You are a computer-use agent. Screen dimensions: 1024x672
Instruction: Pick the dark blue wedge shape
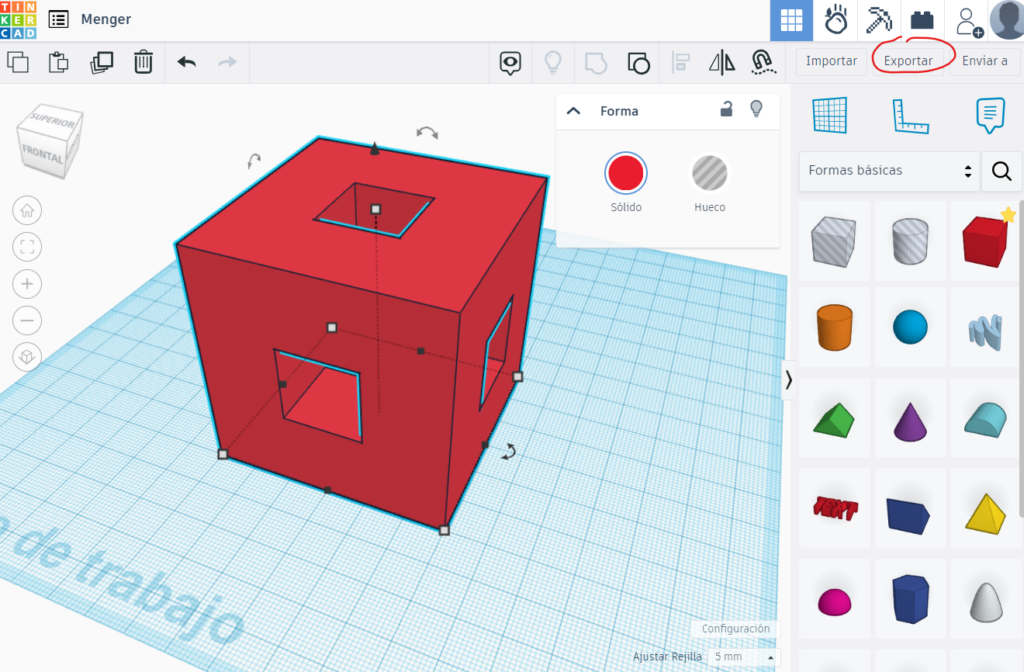point(908,515)
